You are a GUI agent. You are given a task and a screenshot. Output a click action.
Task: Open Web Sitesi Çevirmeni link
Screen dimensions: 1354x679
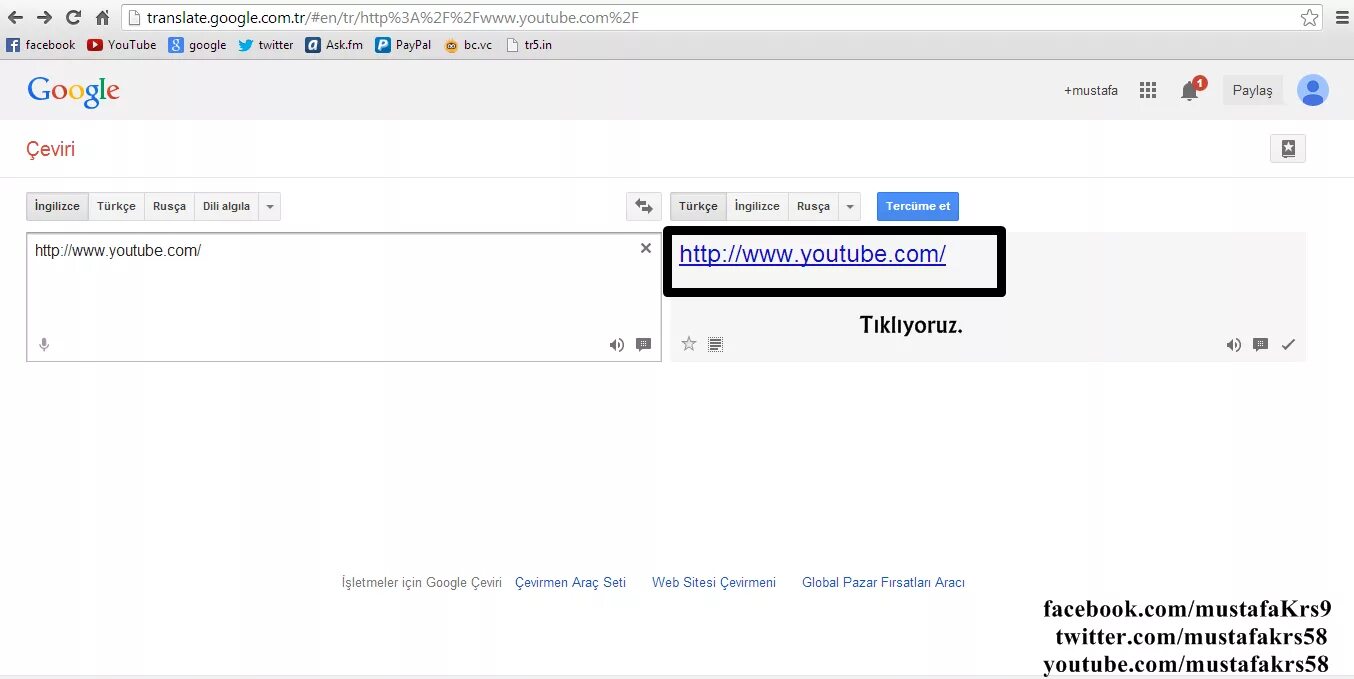[714, 582]
